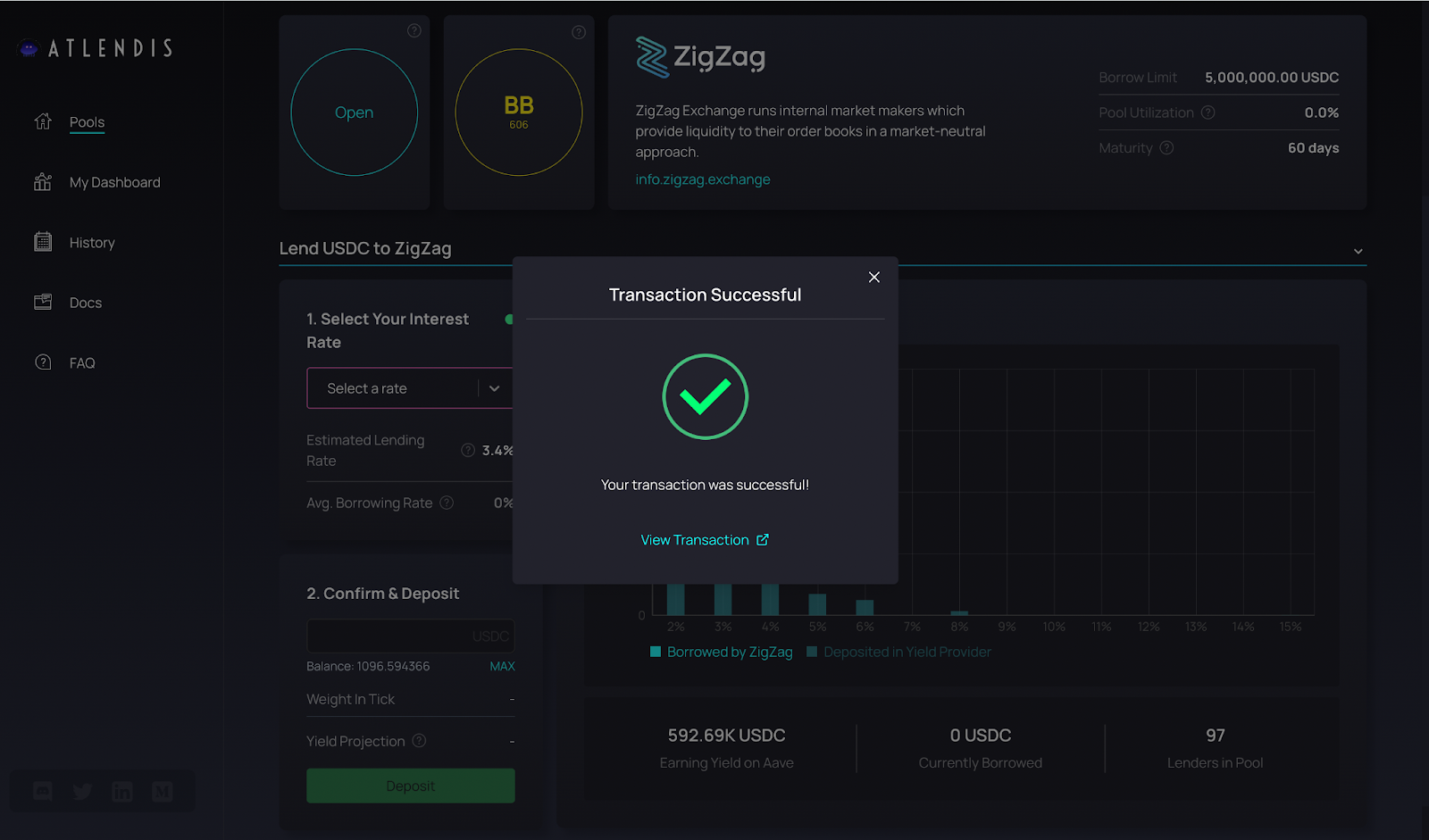This screenshot has width=1429, height=840.
Task: Click the ZigZag logo
Action: pyautogui.click(x=700, y=57)
